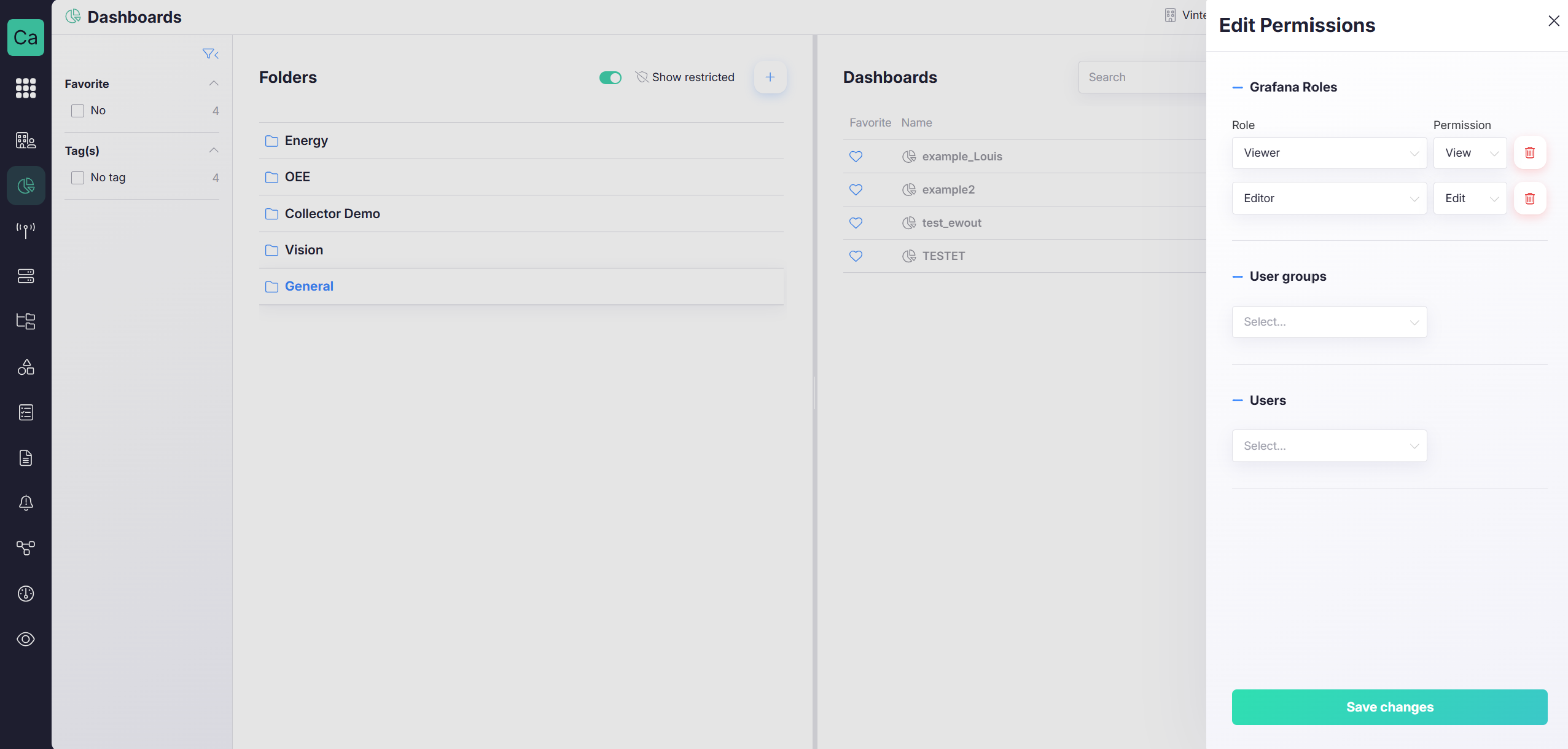Open the Energy folder
The height and width of the screenshot is (749, 1568).
(x=521, y=141)
